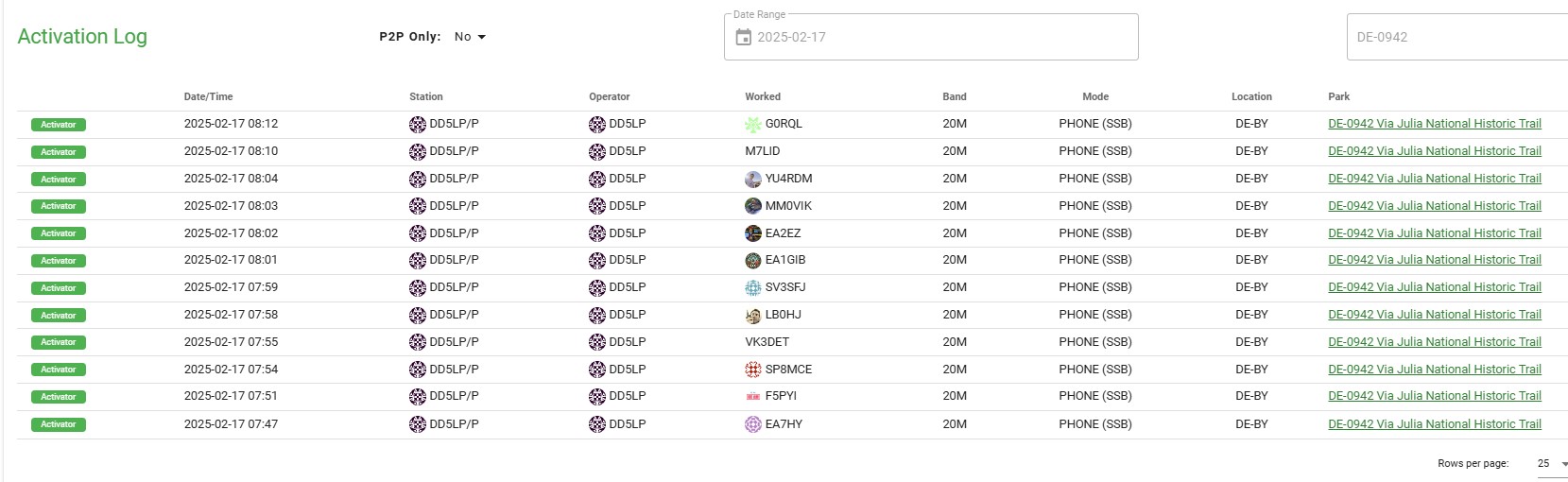
Task: Click SV3SFJ avatar icon
Action: (753, 287)
